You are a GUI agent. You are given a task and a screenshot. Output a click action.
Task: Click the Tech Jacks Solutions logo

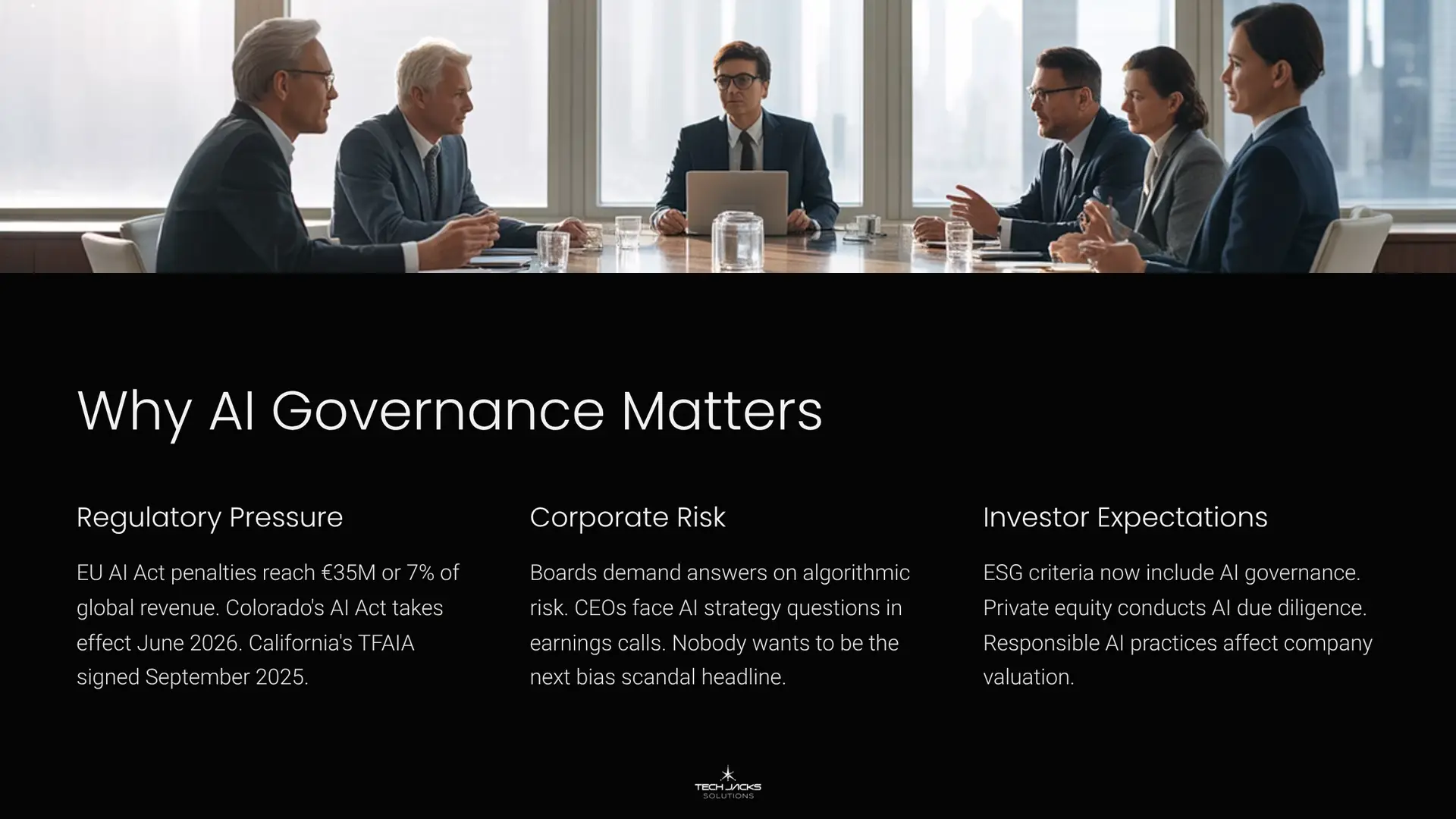click(728, 783)
